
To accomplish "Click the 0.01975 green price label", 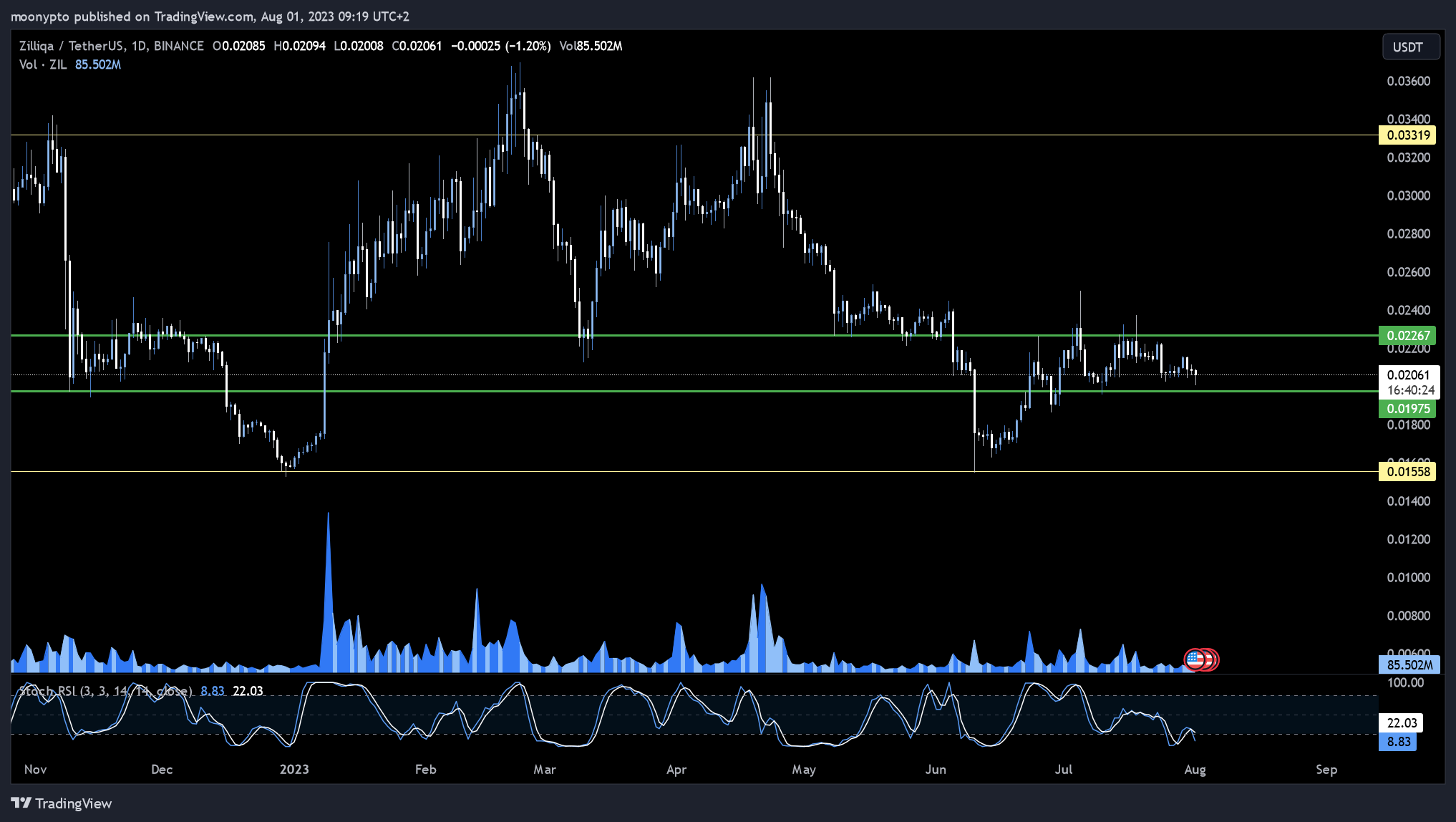I will [1407, 409].
